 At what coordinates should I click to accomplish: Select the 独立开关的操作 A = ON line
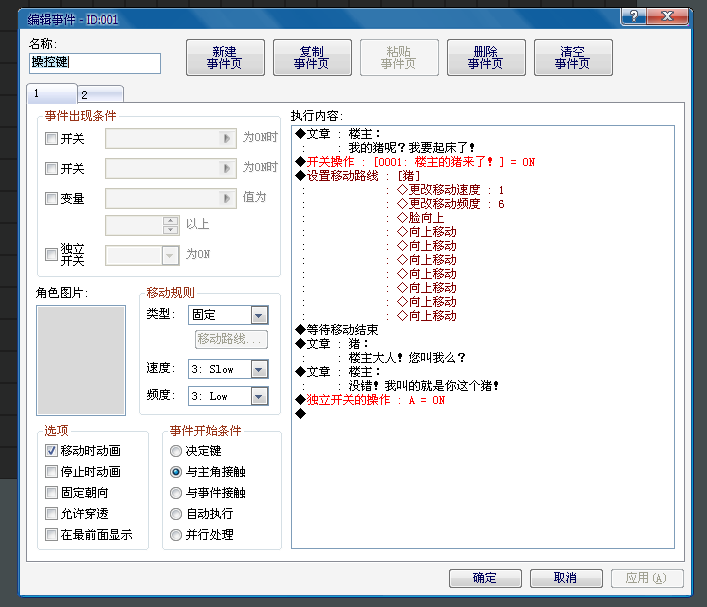click(x=370, y=400)
